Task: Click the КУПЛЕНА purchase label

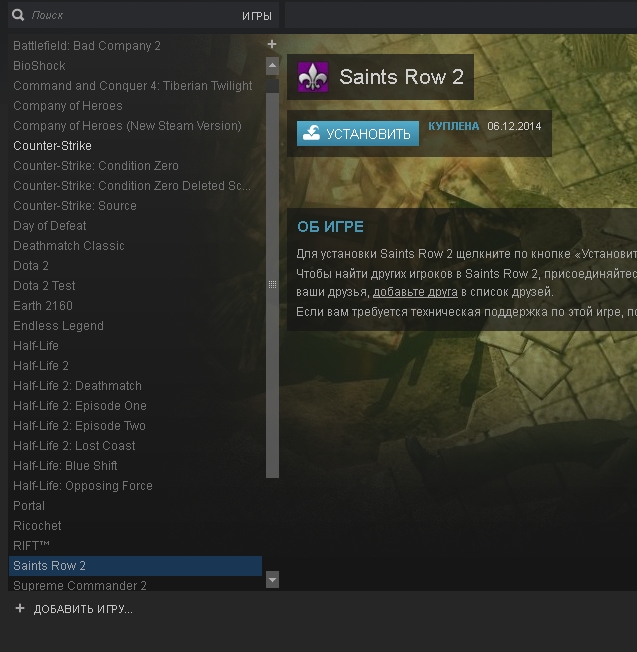Action: [454, 126]
